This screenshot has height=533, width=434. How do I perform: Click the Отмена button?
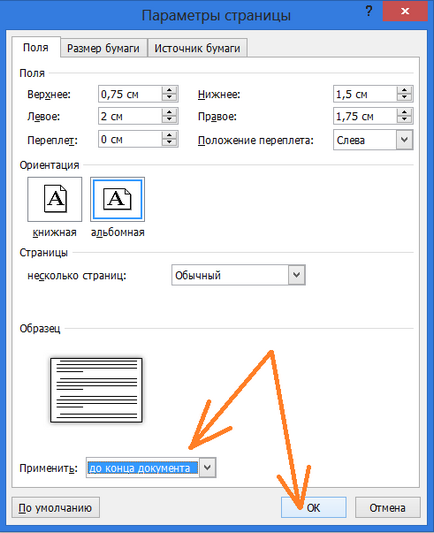tap(387, 508)
